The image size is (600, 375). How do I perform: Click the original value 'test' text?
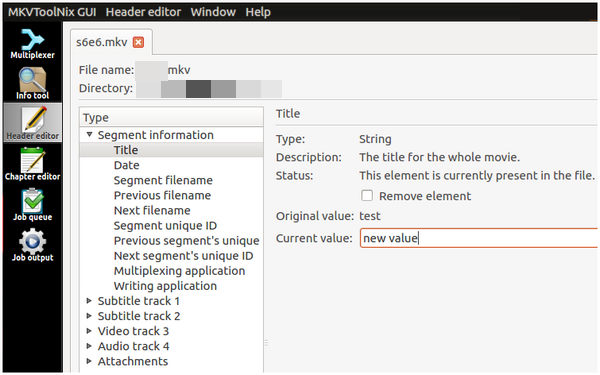[x=370, y=216]
